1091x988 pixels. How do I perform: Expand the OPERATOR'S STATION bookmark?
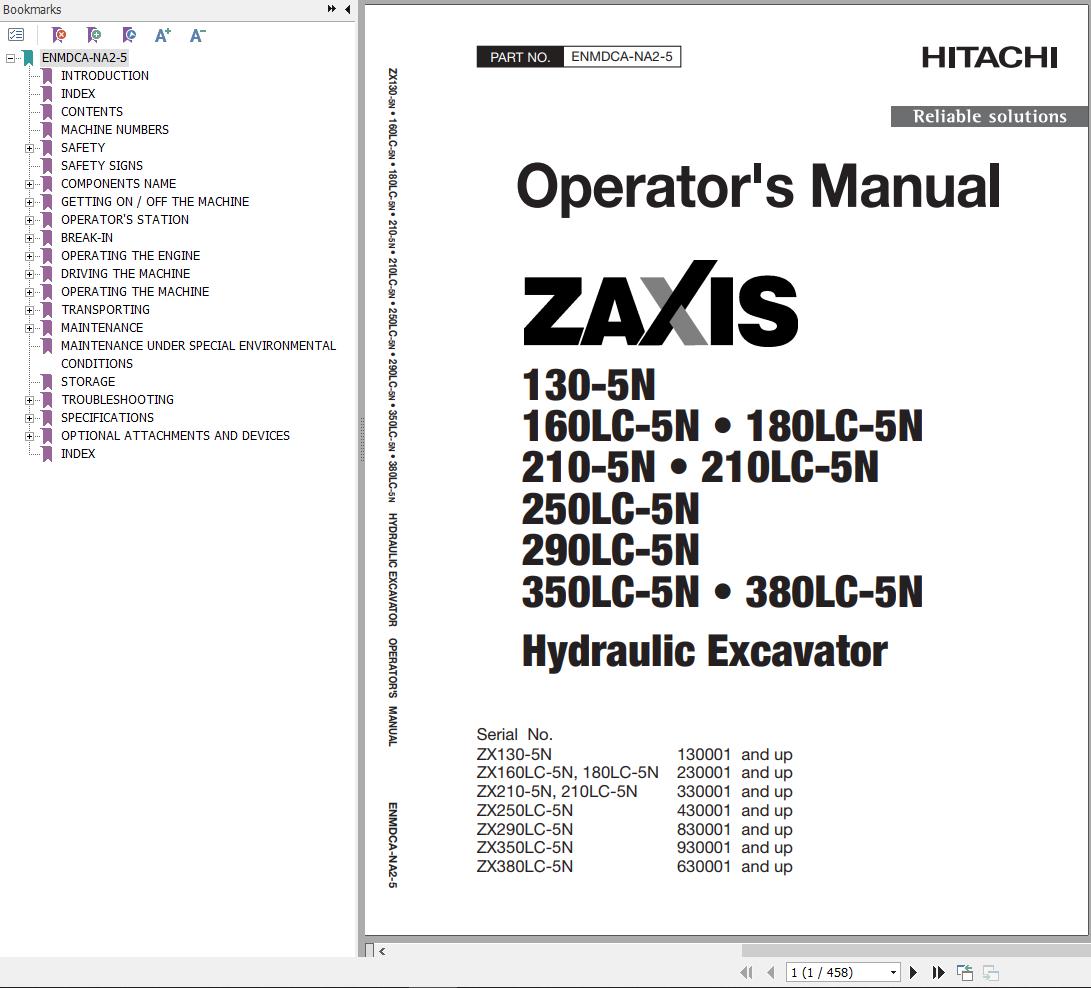[x=29, y=221]
